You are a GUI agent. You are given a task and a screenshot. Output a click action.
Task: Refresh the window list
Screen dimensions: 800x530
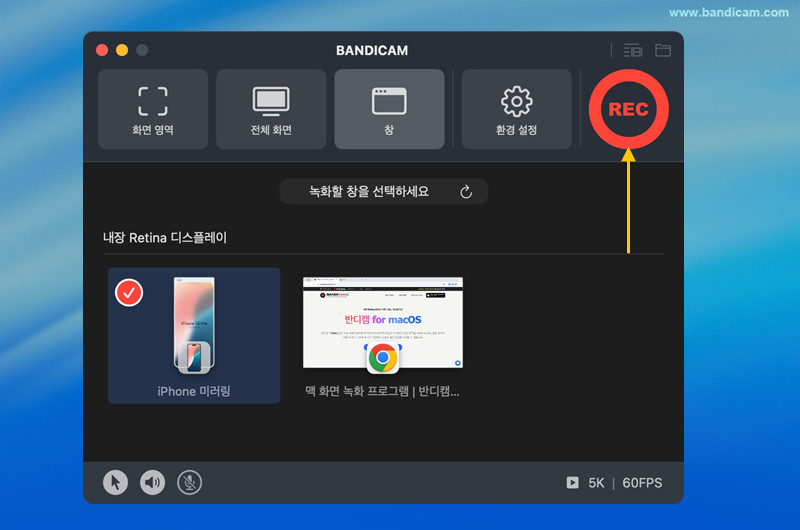466,192
